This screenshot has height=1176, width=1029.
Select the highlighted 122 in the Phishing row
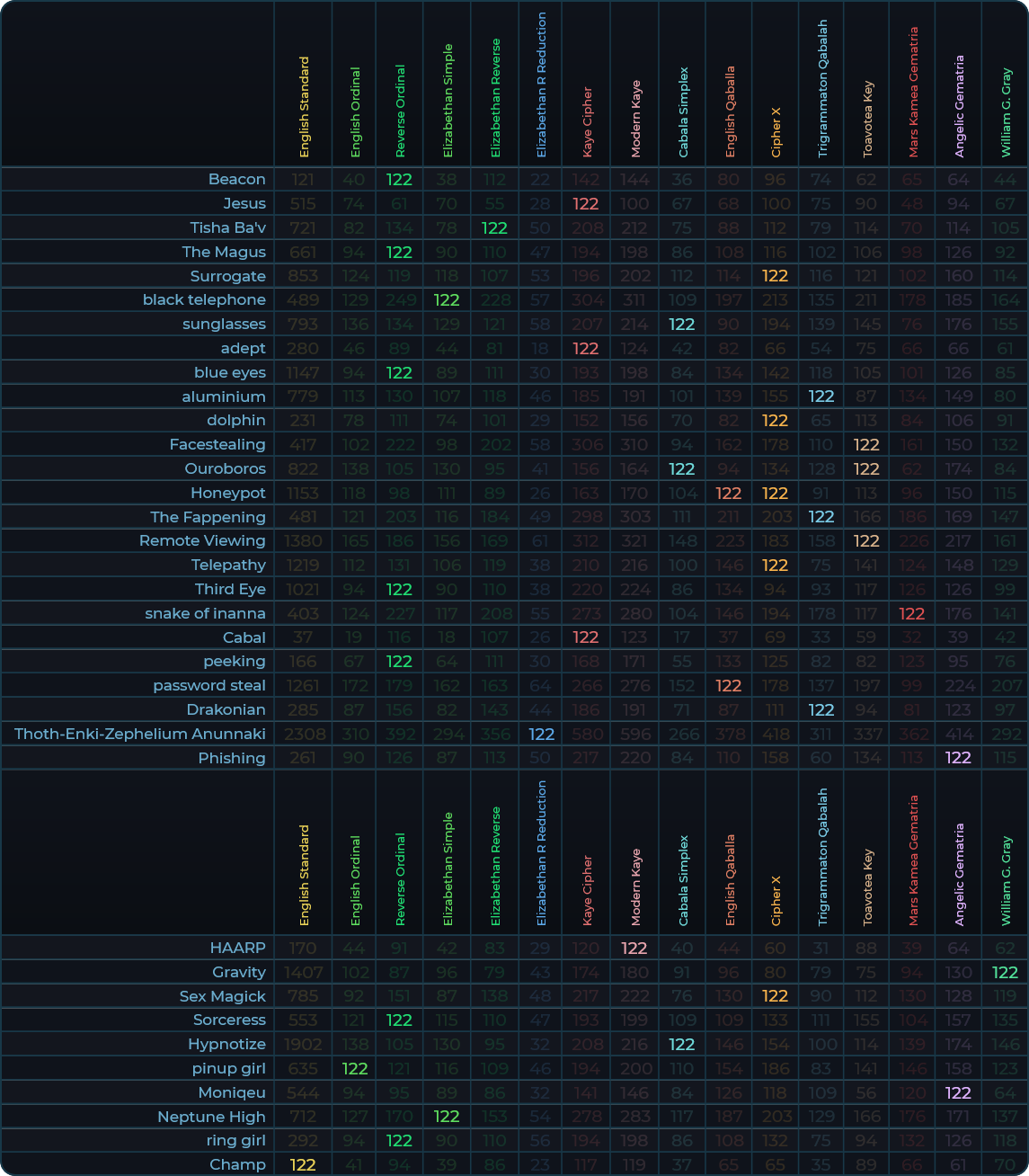[x=958, y=758]
